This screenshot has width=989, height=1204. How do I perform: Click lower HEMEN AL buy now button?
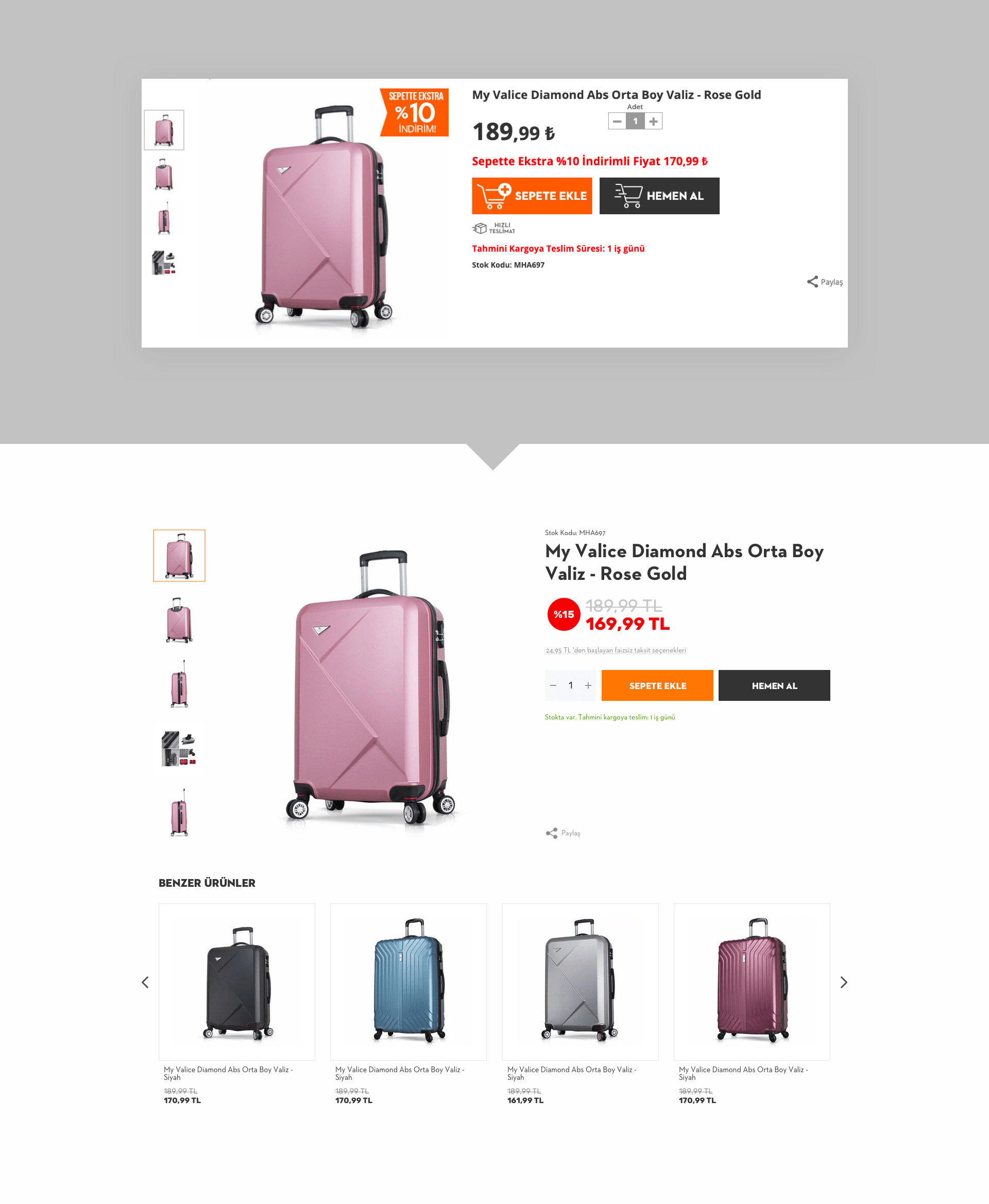point(774,686)
